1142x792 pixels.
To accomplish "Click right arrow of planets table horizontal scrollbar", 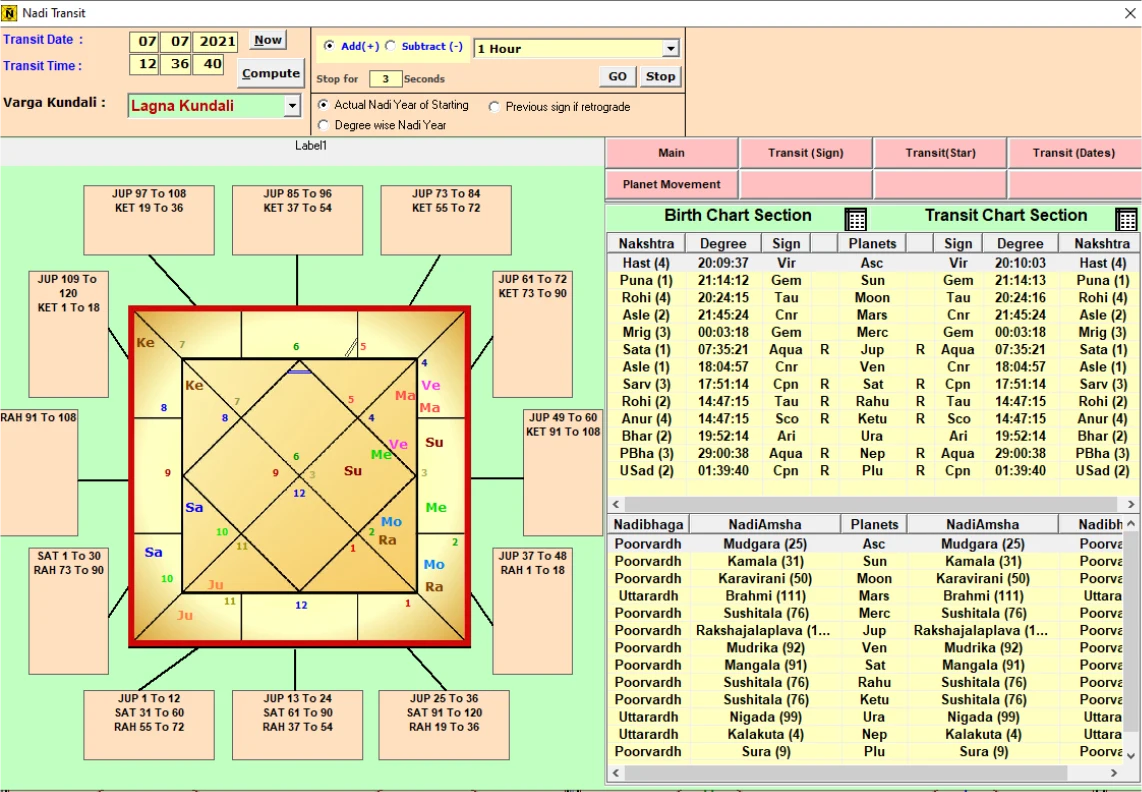I will (1130, 504).
